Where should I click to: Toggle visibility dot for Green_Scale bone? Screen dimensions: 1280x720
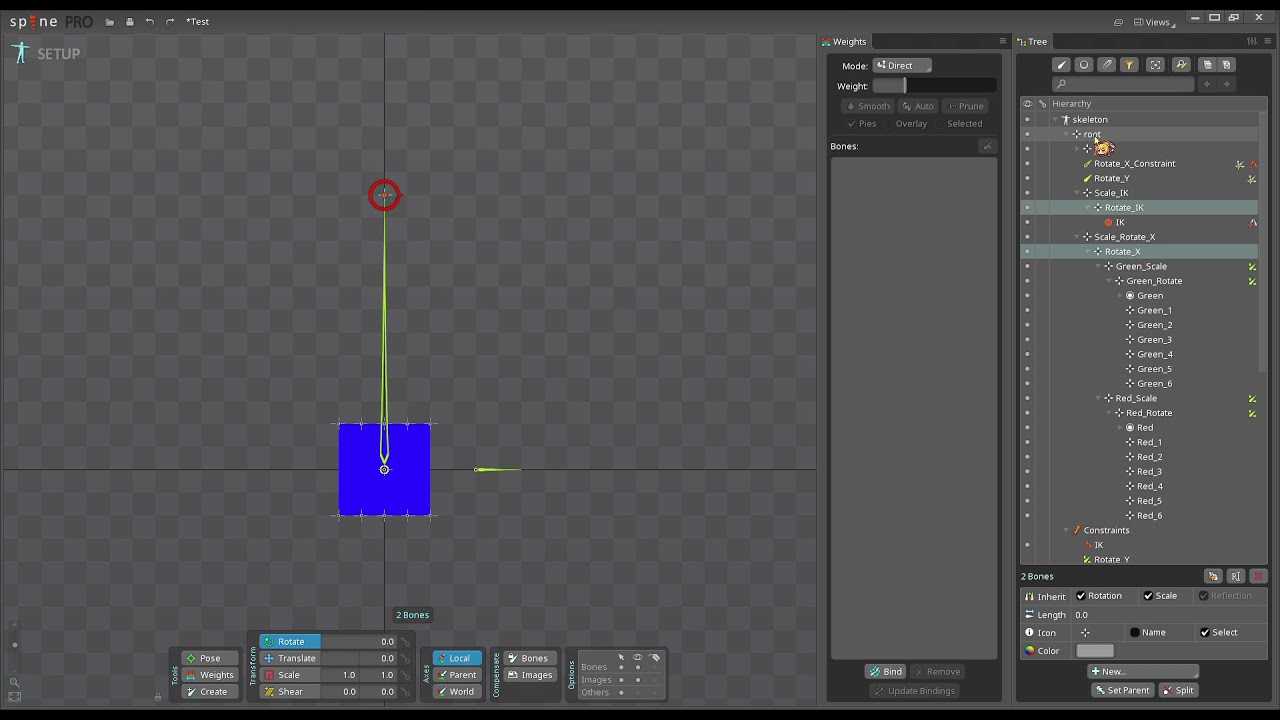[x=1027, y=267]
